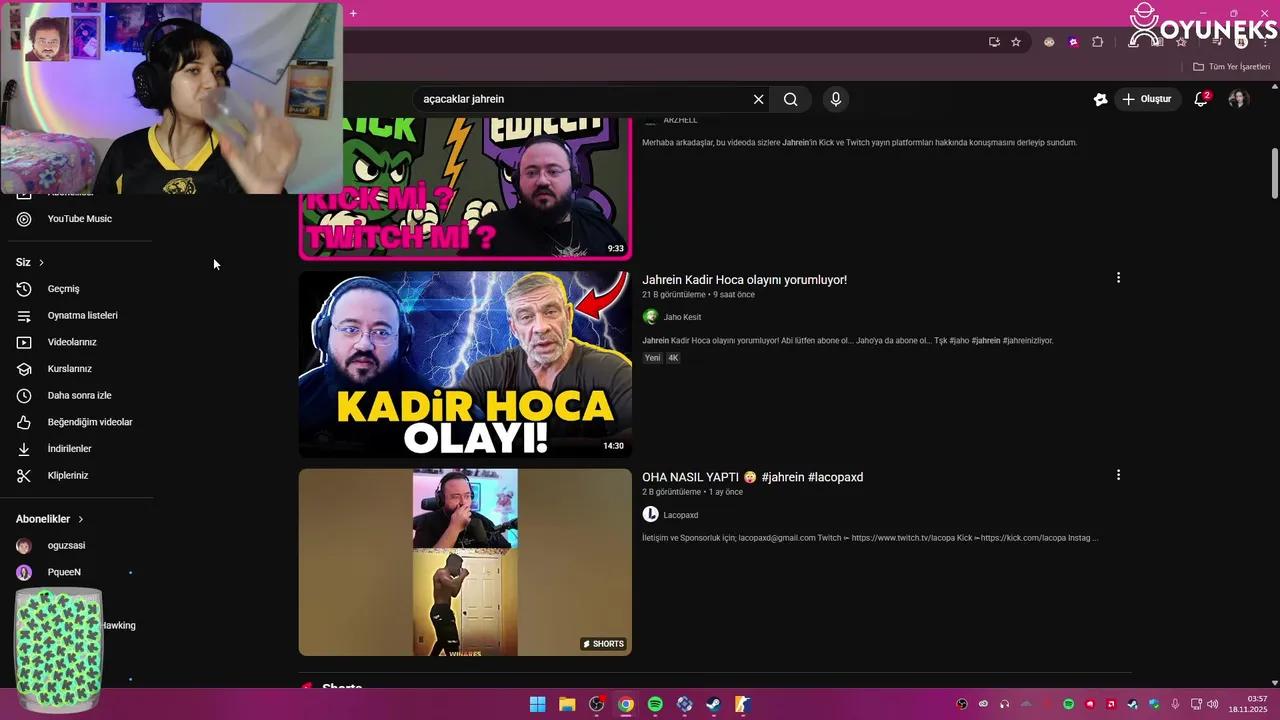Open the Kick mi Twitch mi thumbnail

click(x=465, y=188)
